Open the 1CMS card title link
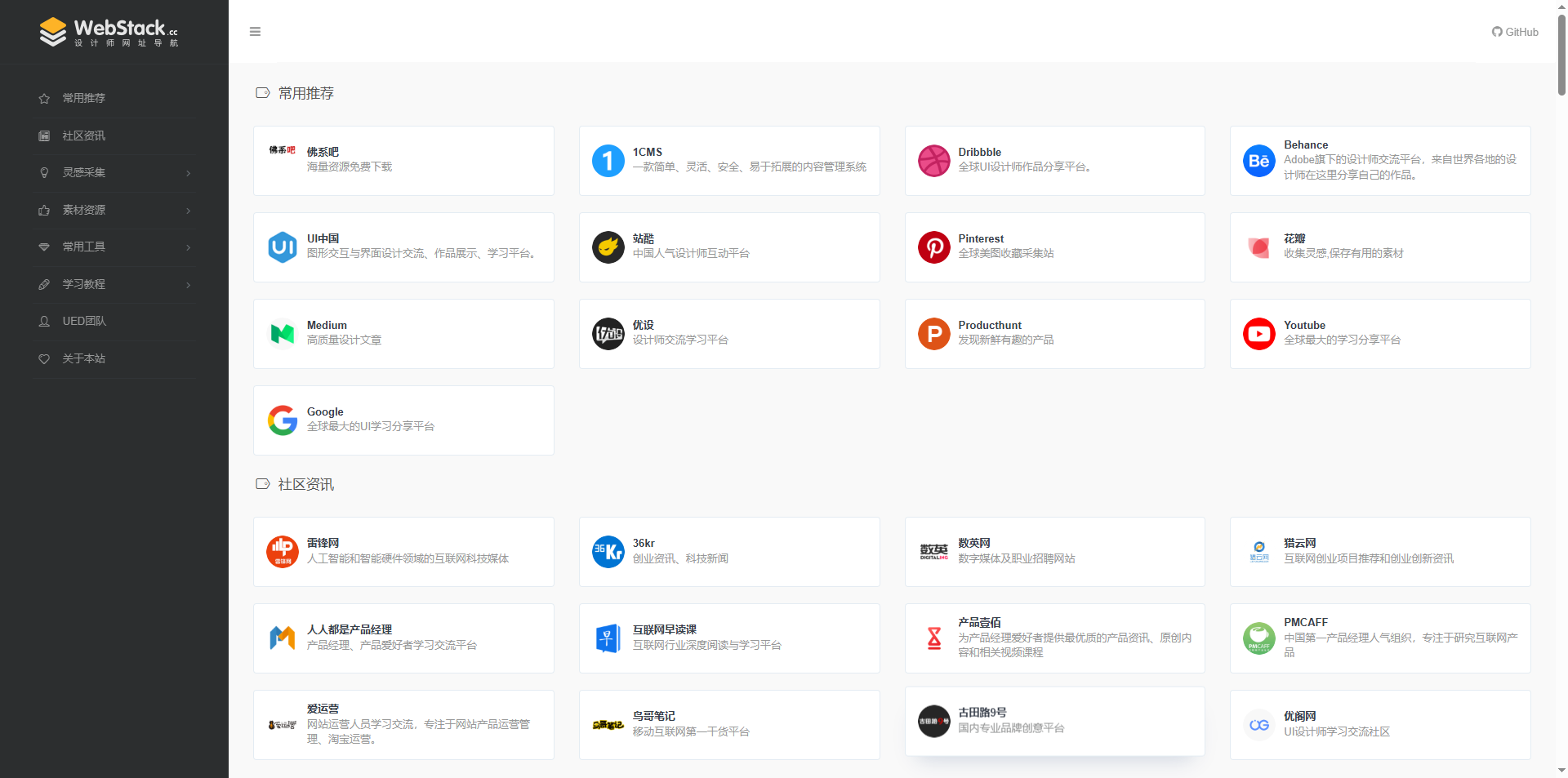The width and height of the screenshot is (1568, 778). [648, 152]
